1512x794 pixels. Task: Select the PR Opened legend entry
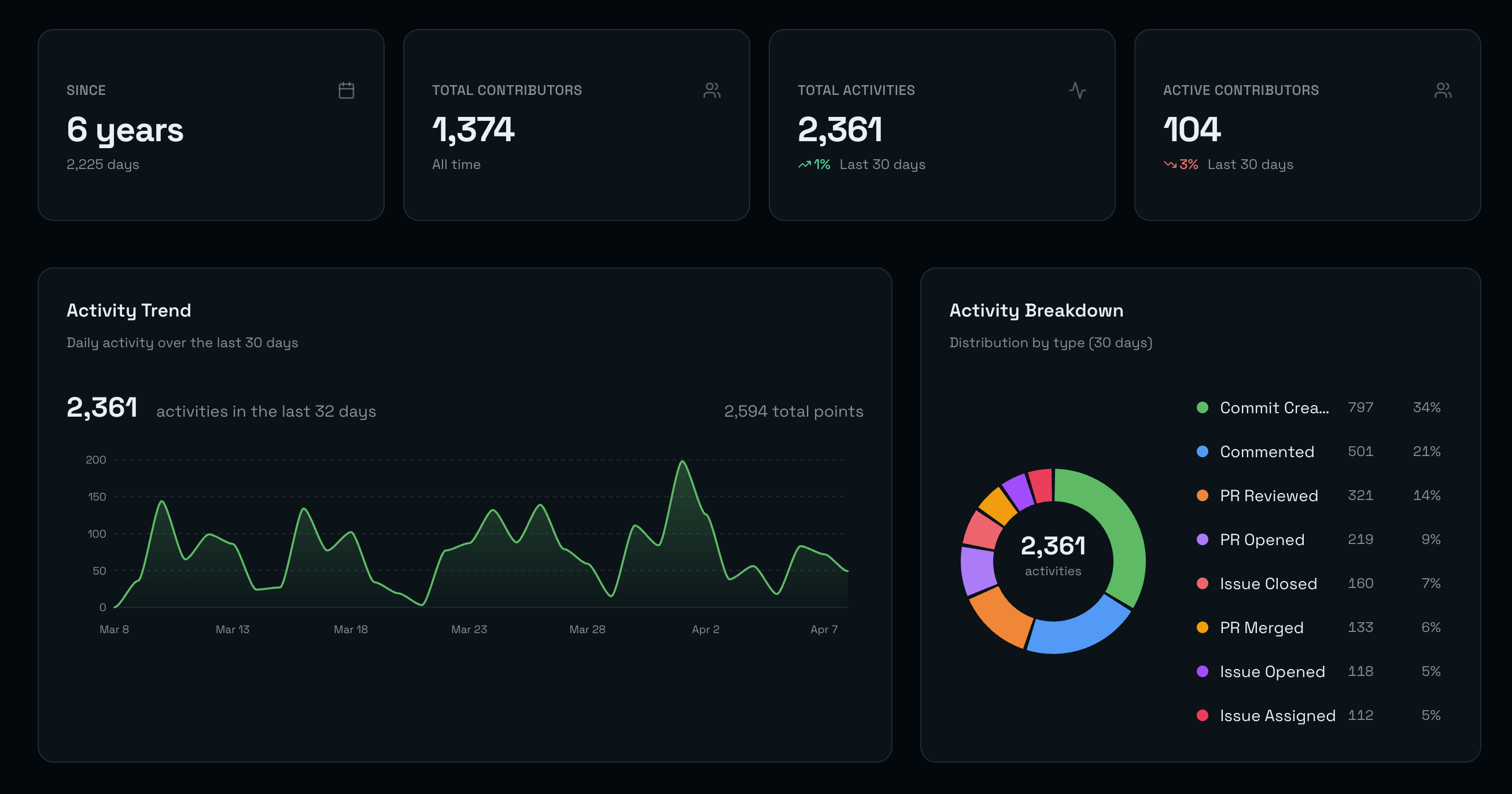pos(1262,540)
